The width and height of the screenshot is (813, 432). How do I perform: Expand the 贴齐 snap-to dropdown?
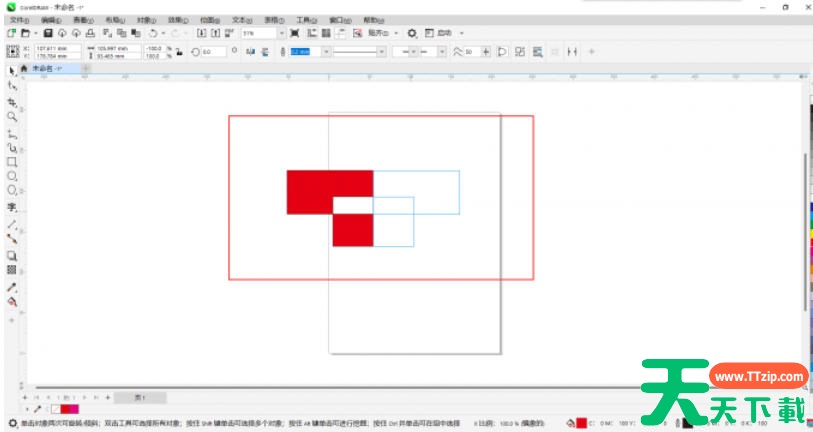tap(396, 33)
